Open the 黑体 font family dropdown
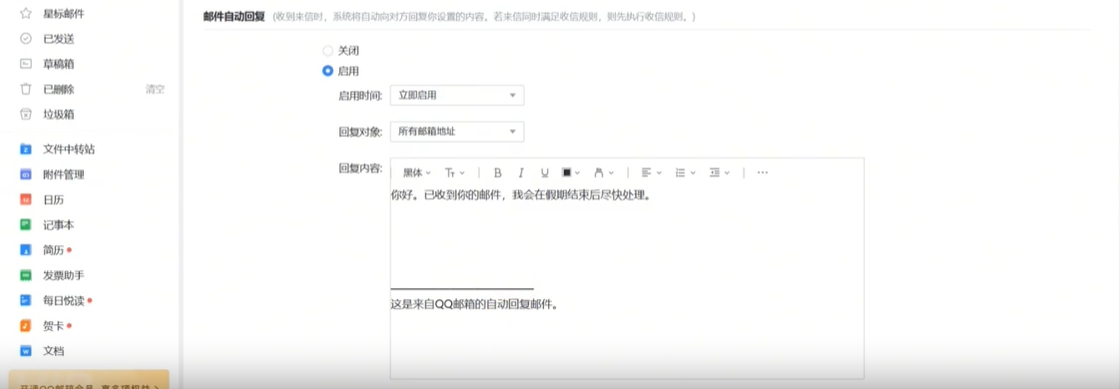The height and width of the screenshot is (389, 1120). click(x=416, y=173)
